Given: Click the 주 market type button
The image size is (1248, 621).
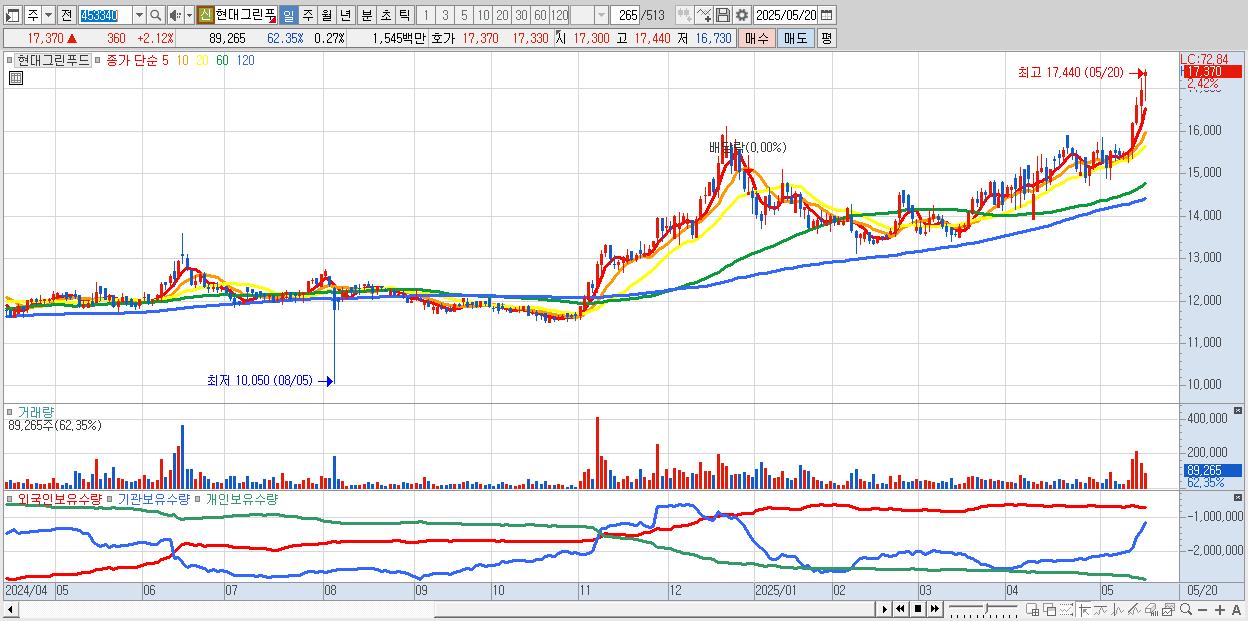Looking at the screenshot, I should 33,15.
